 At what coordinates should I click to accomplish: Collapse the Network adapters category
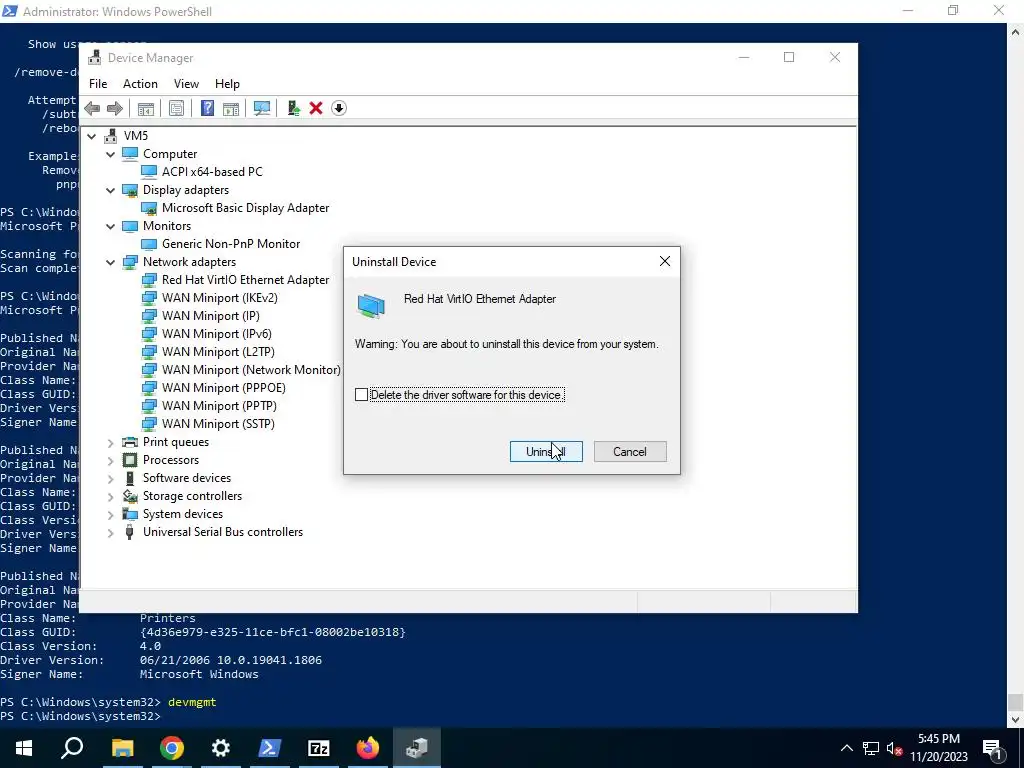[110, 262]
